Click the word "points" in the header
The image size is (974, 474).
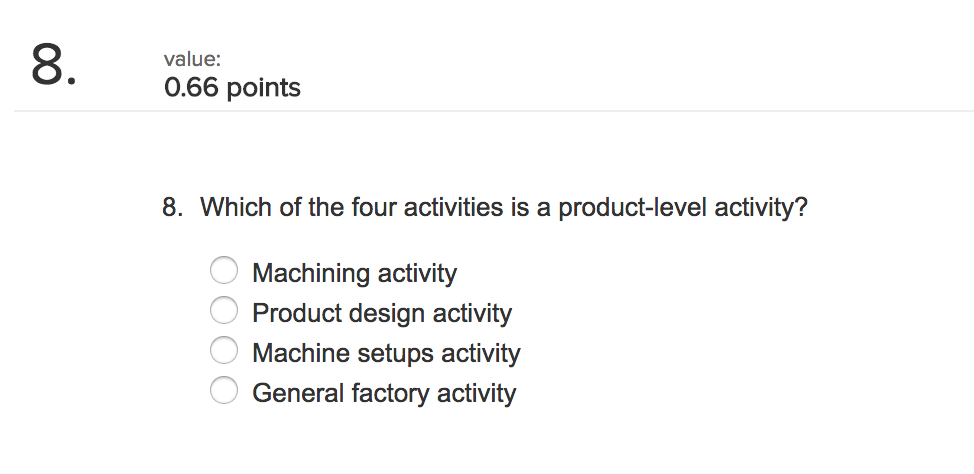(x=264, y=89)
